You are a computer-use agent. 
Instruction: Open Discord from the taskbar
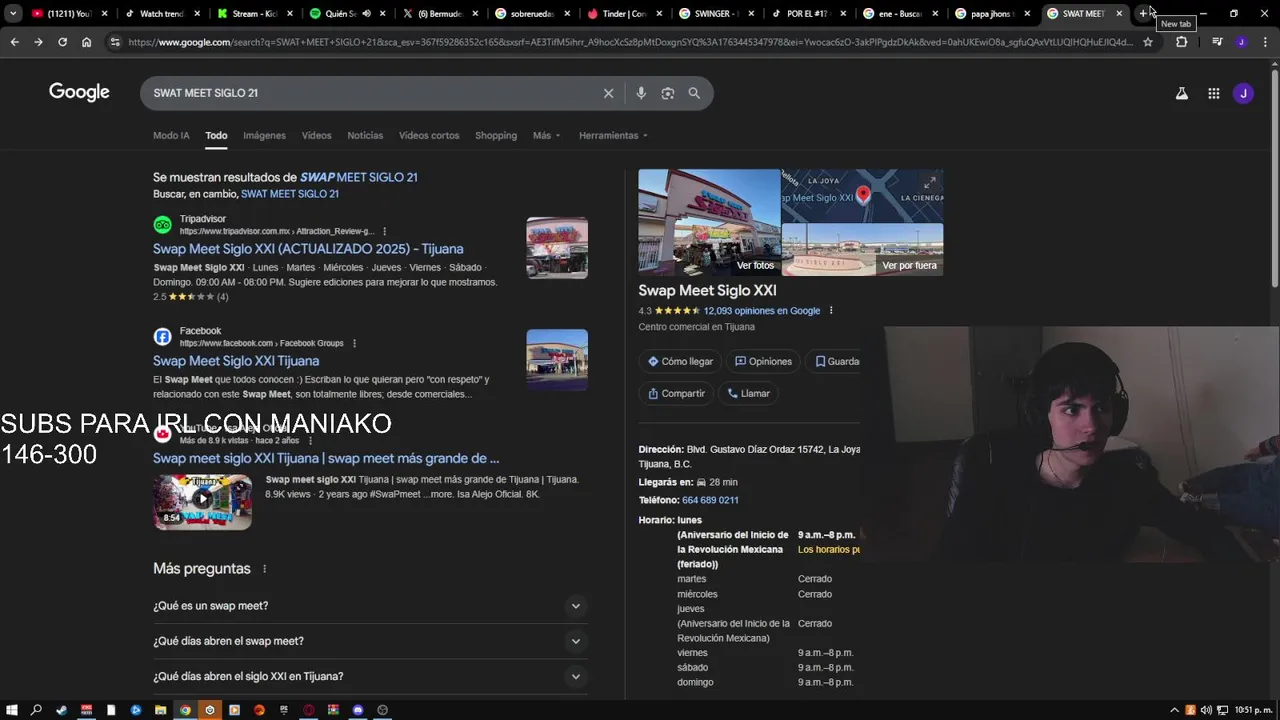coord(358,710)
